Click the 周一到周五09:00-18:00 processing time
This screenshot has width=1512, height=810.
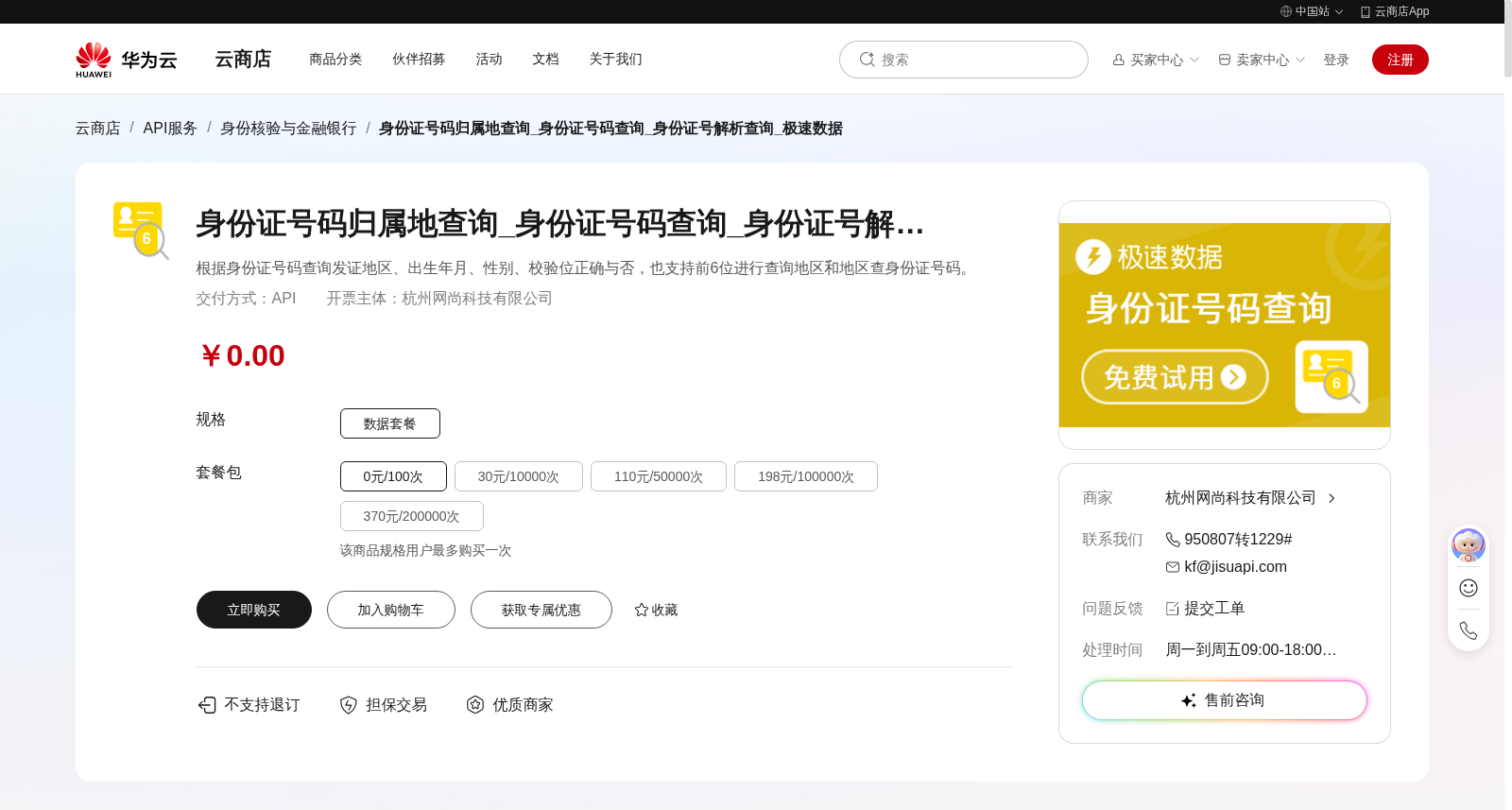coord(1250,650)
